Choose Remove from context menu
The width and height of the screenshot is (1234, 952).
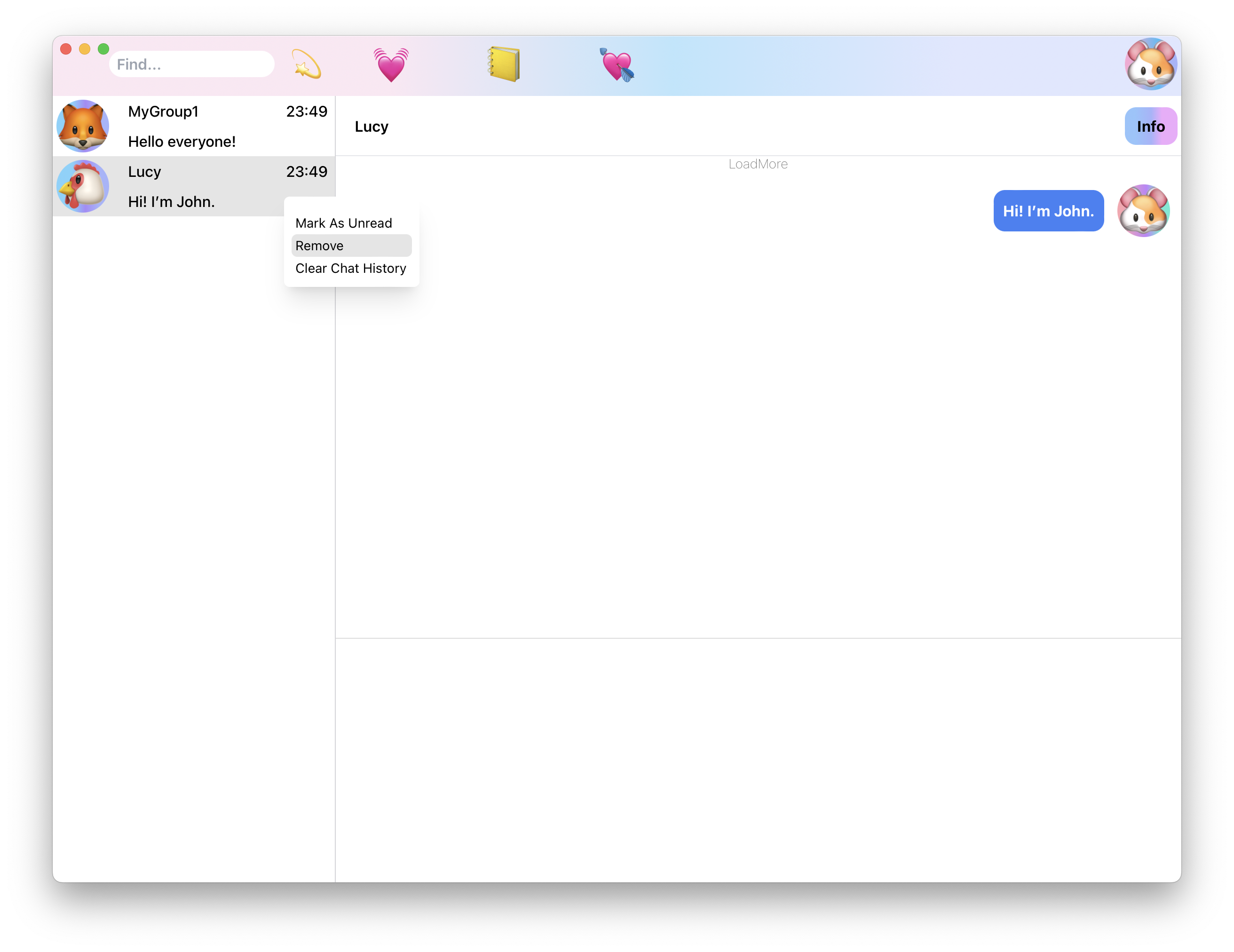pyautogui.click(x=320, y=246)
